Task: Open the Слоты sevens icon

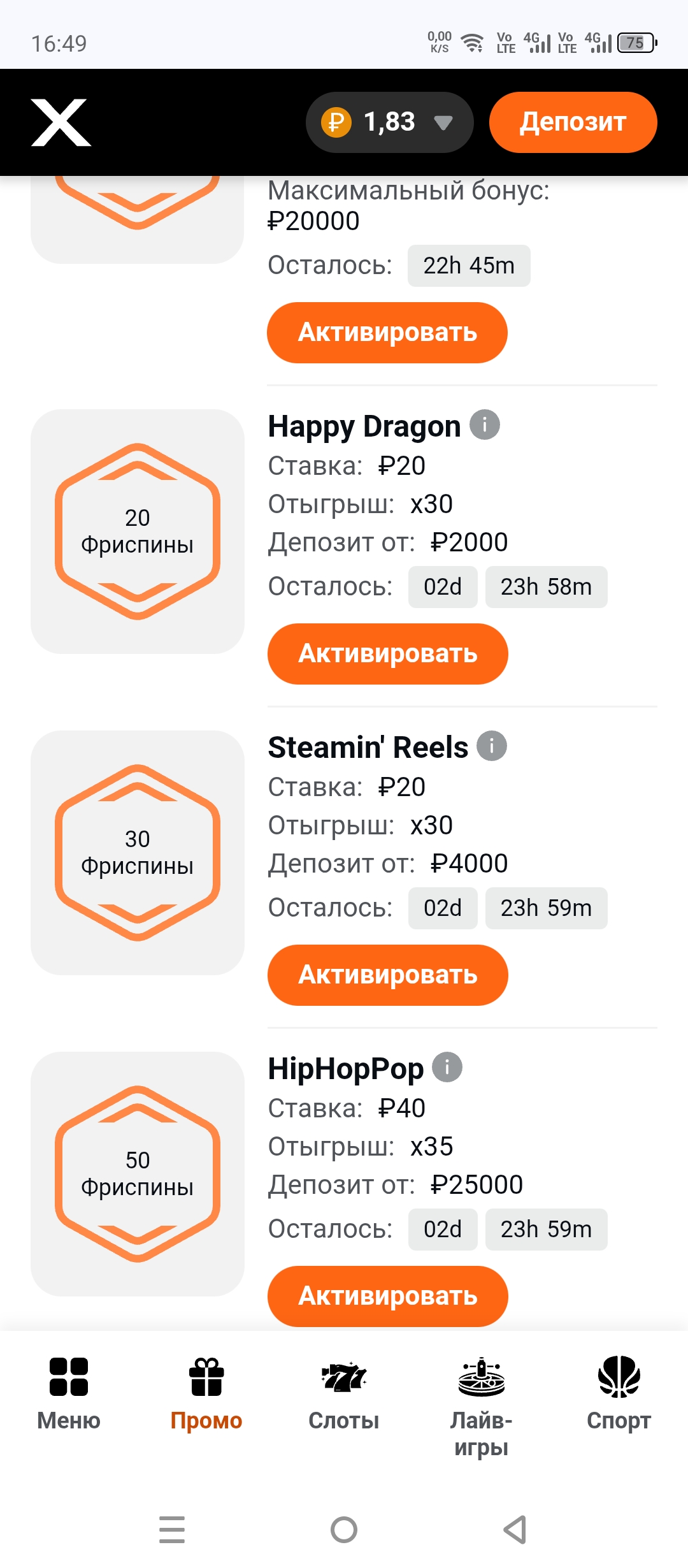Action: pyautogui.click(x=344, y=1377)
